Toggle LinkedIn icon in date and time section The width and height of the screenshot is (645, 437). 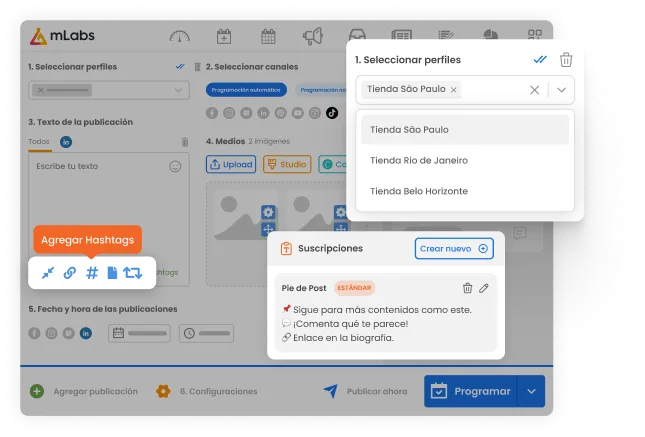point(86,332)
